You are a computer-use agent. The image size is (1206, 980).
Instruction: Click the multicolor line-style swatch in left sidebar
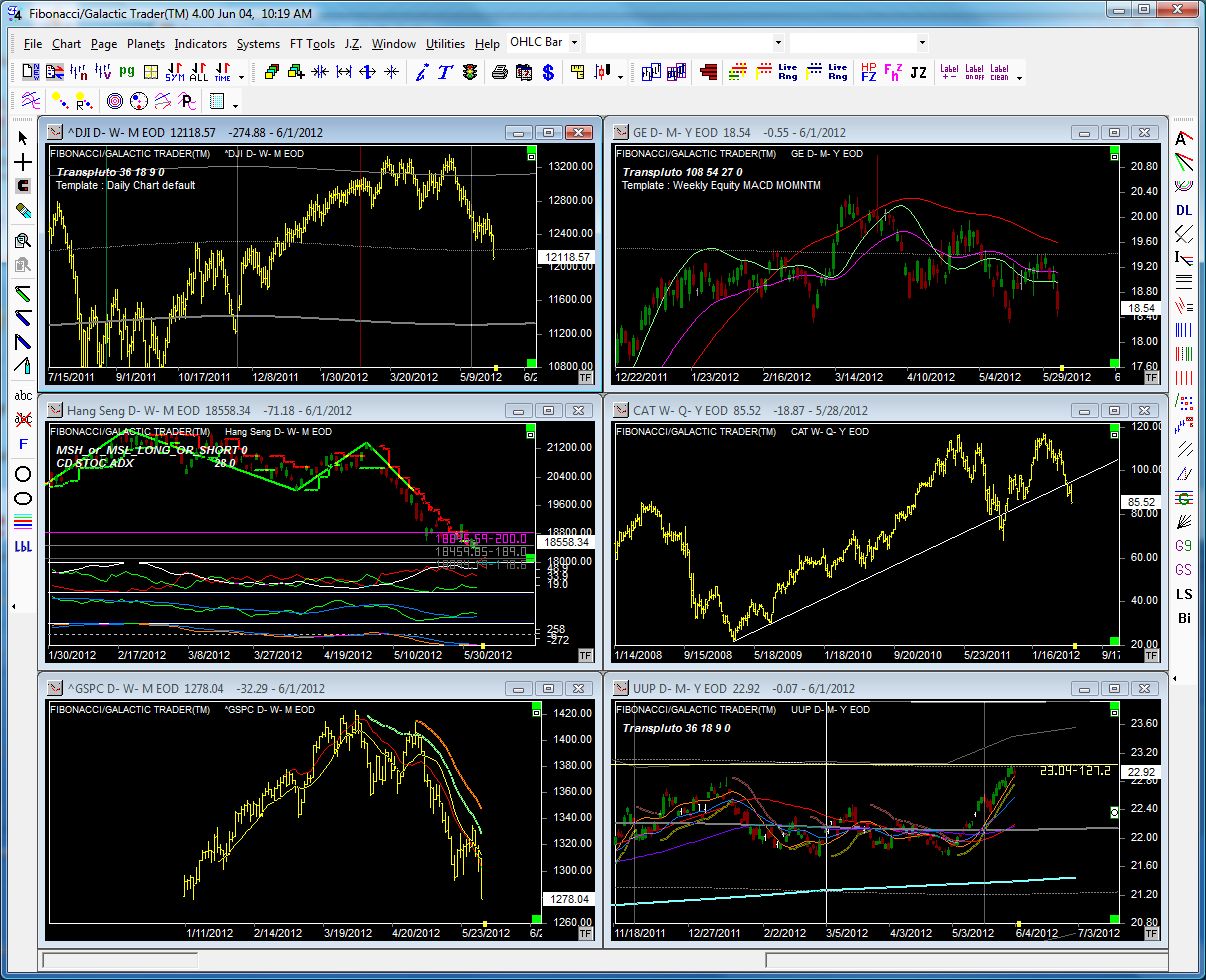pyautogui.click(x=22, y=520)
